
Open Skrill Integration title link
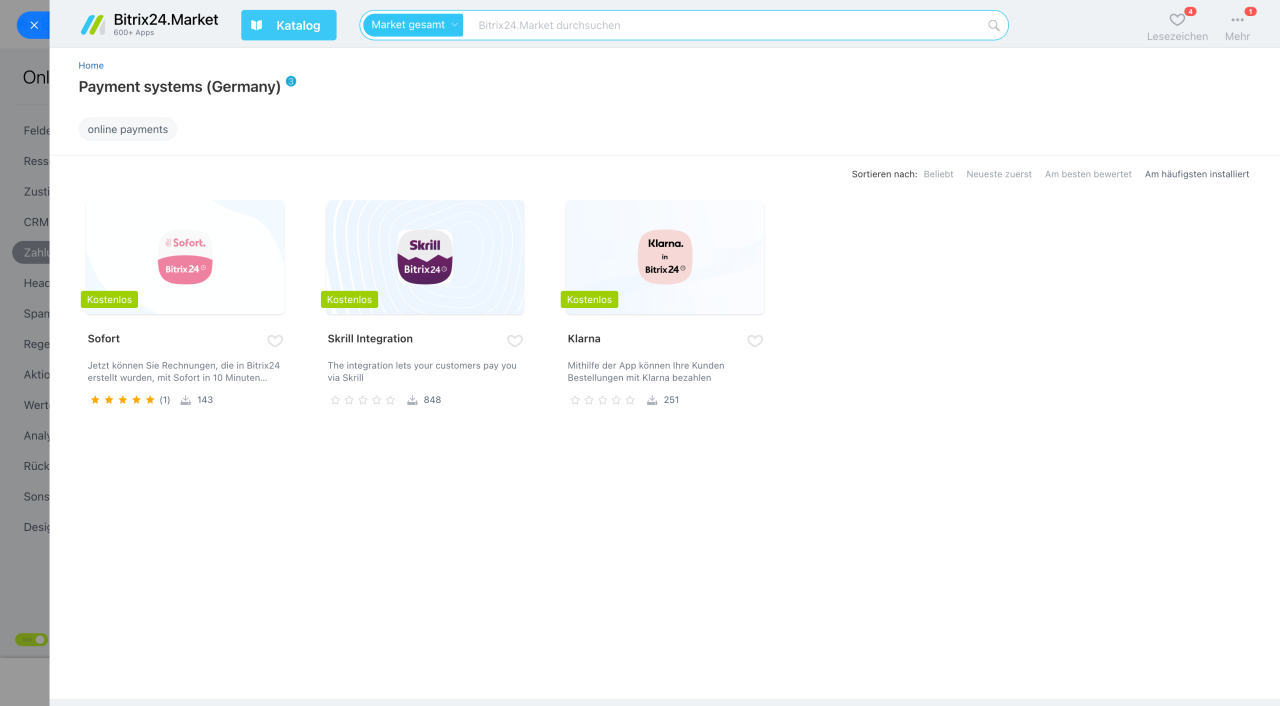370,339
